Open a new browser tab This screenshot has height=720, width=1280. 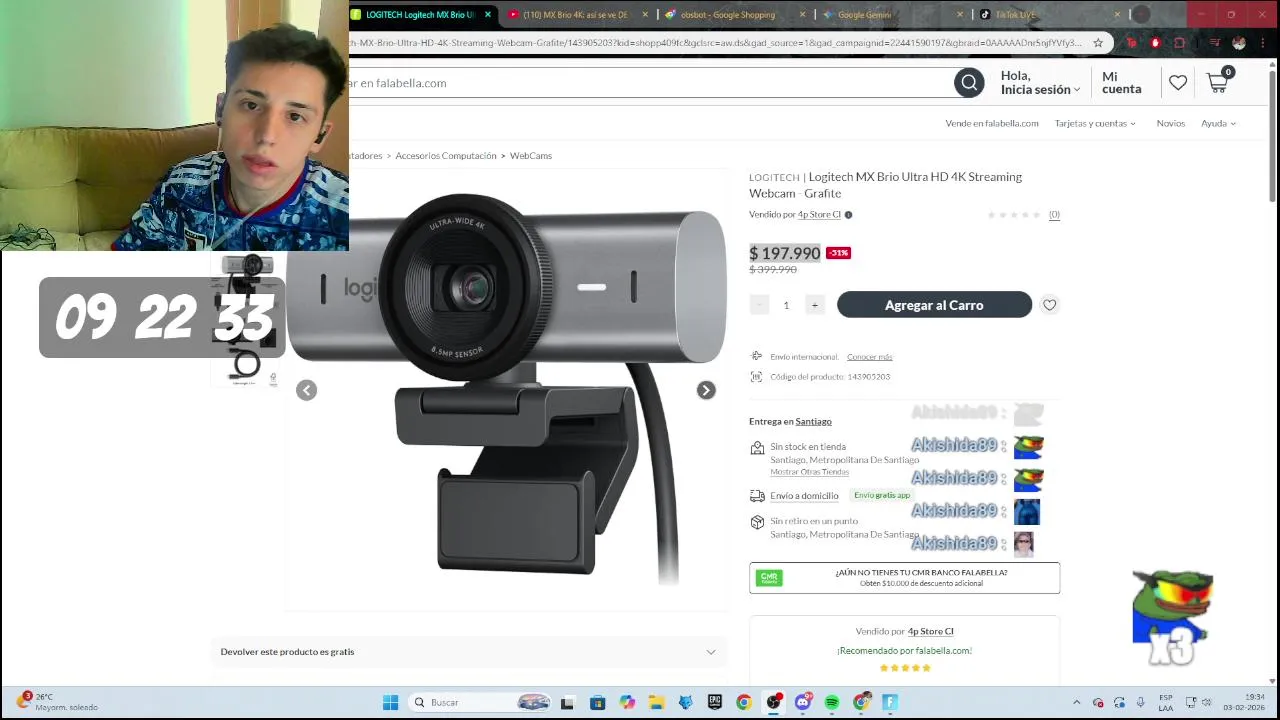1141,14
